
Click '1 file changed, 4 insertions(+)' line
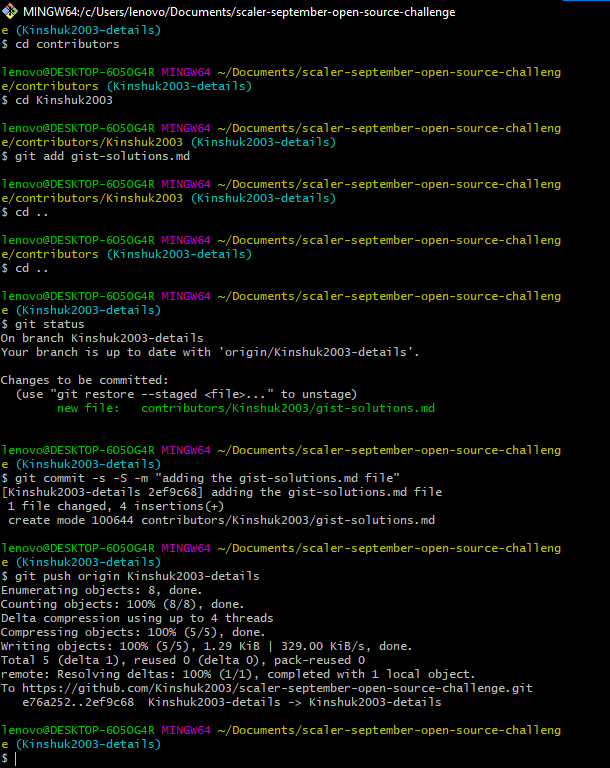(116, 506)
